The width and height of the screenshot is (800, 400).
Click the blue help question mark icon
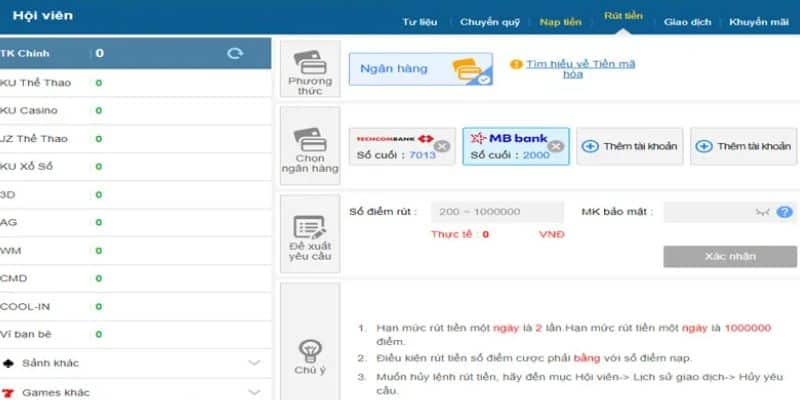coord(785,212)
